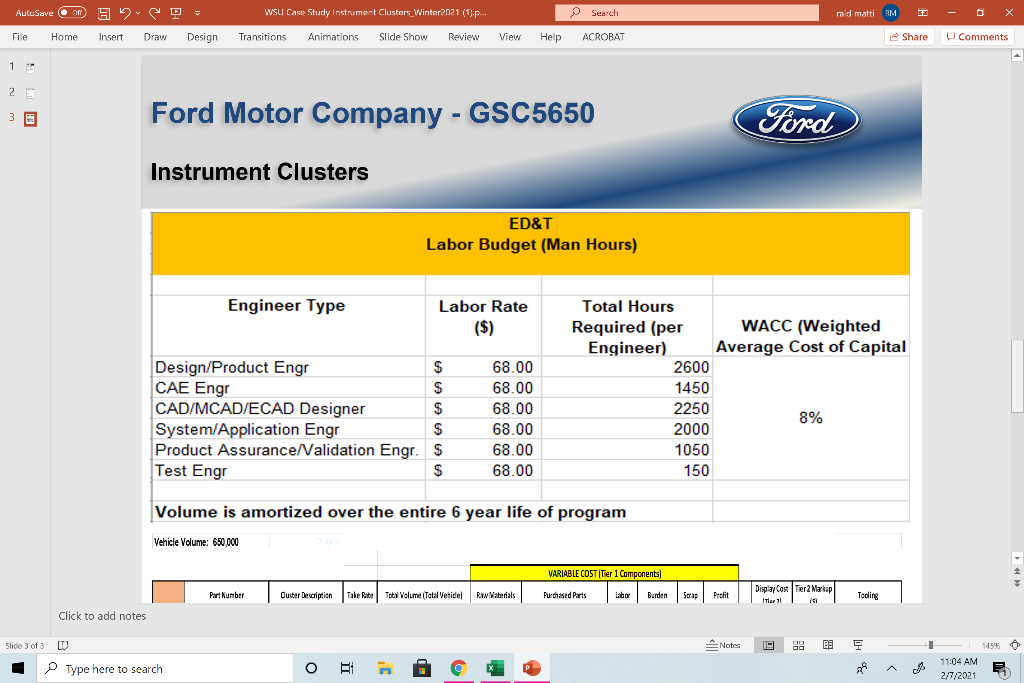
Task: Click scrollbar down arrow
Action: [x=1017, y=558]
